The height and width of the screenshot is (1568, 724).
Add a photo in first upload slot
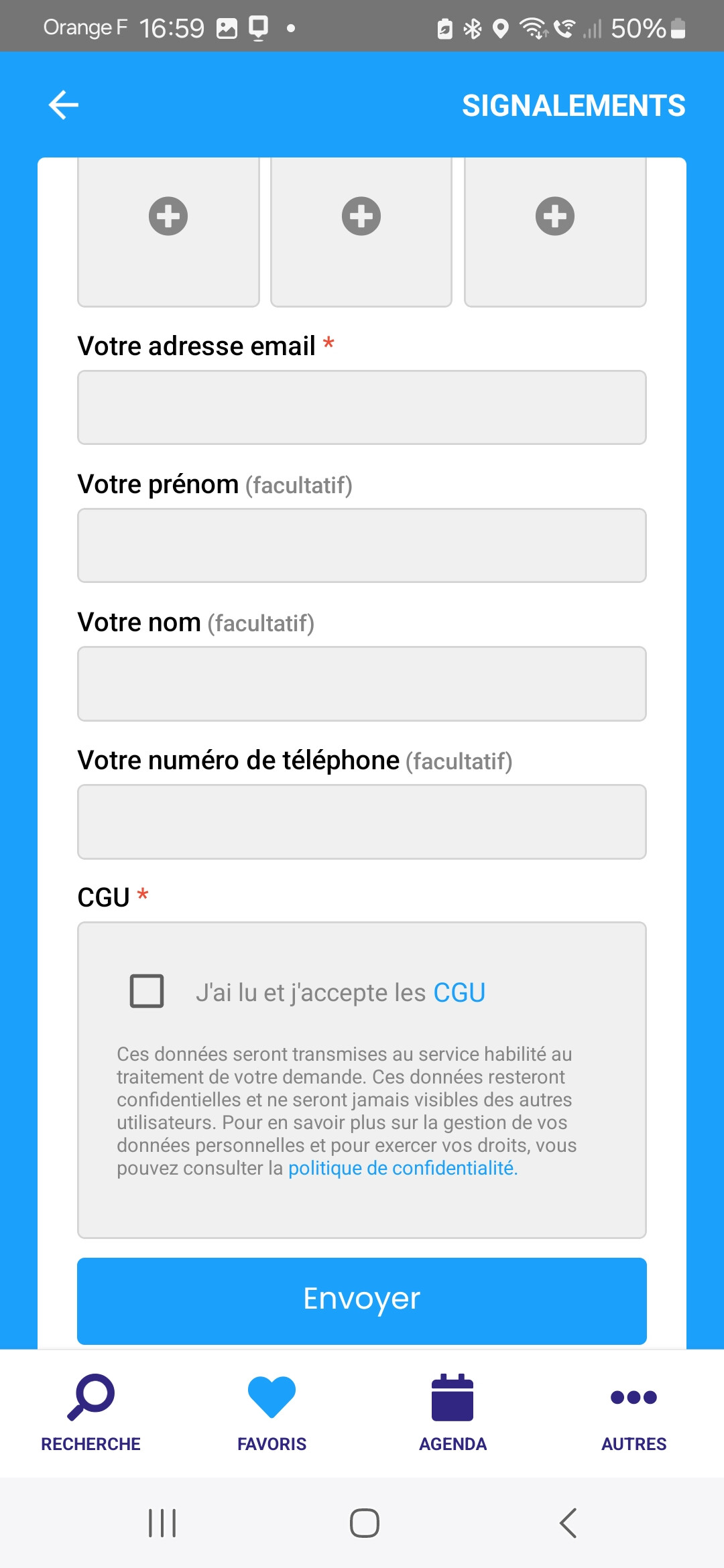(x=168, y=216)
